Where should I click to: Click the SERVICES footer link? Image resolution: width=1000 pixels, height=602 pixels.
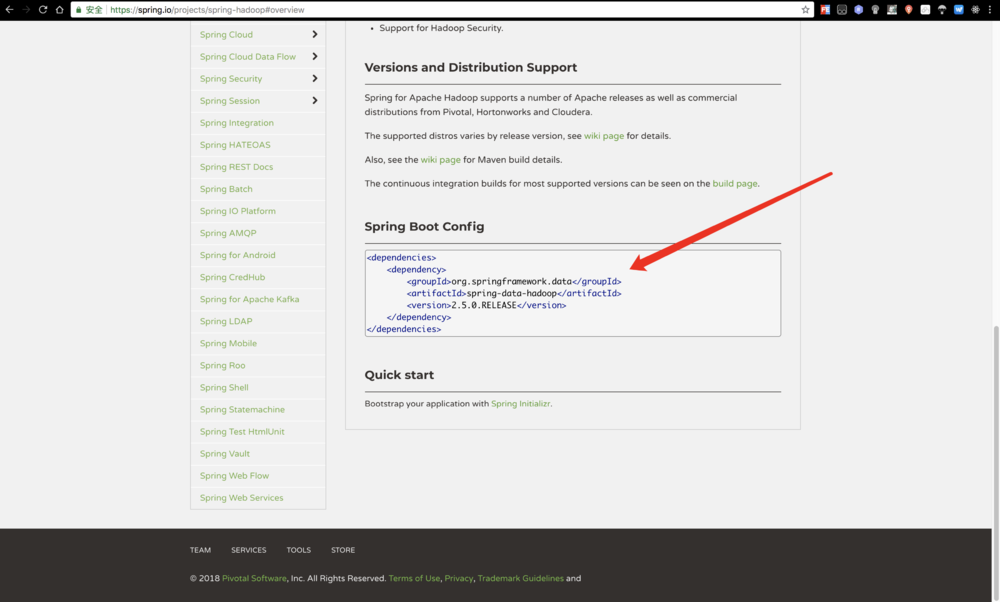tap(249, 550)
